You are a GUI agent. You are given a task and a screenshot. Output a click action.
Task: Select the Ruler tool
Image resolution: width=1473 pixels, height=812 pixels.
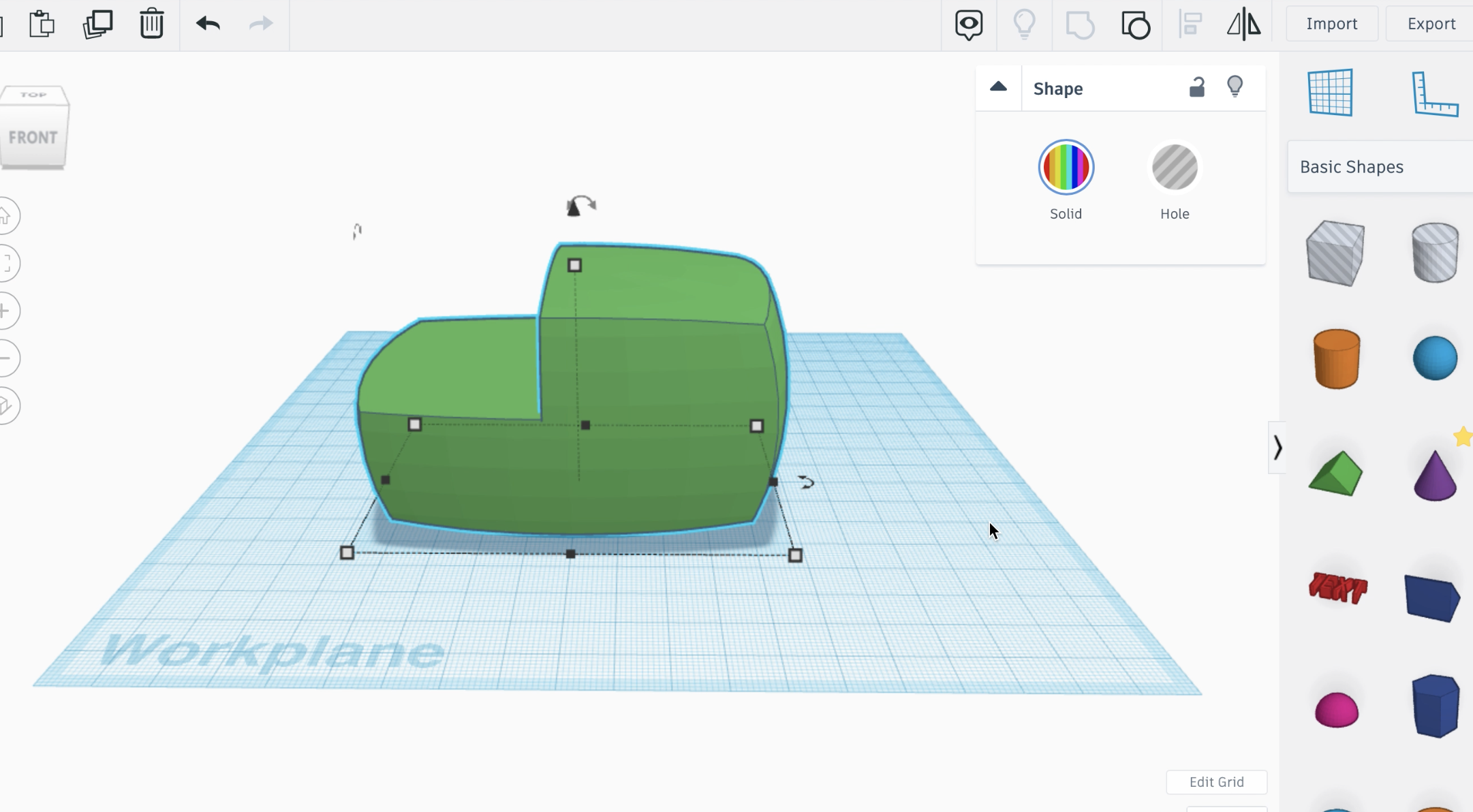point(1435,93)
